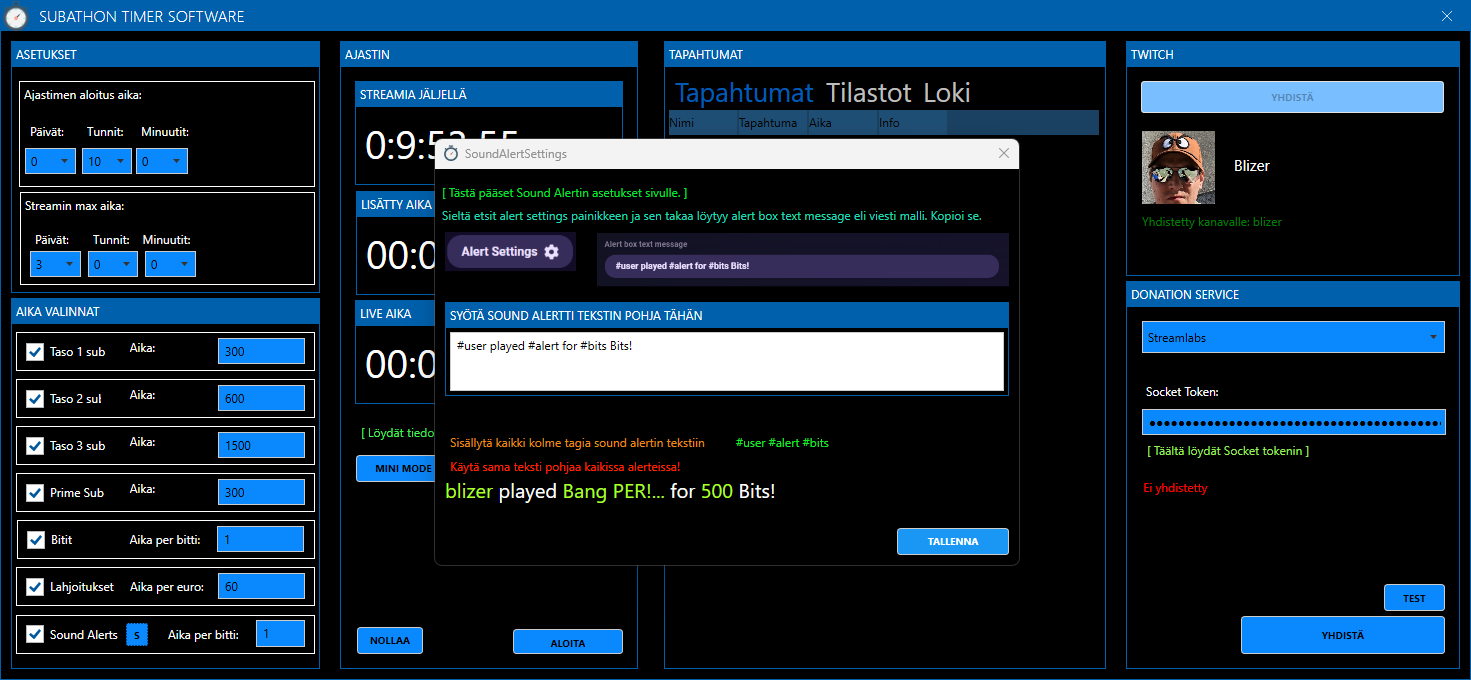Open Sound Alerts settings S button
The height and width of the screenshot is (680, 1471).
click(137, 635)
